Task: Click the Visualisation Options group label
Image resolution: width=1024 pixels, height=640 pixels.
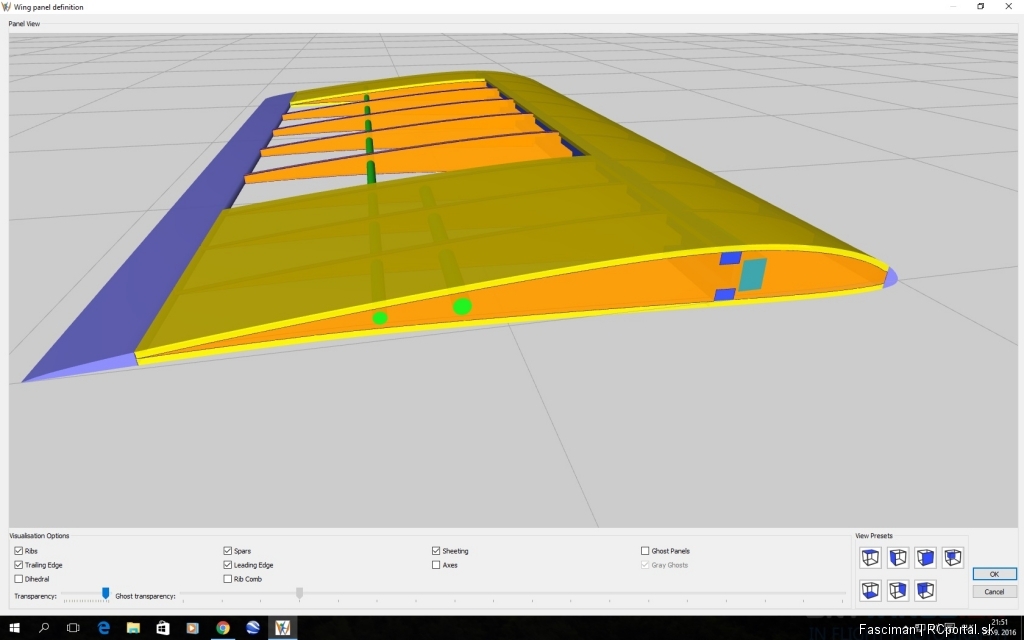Action: 39,536
